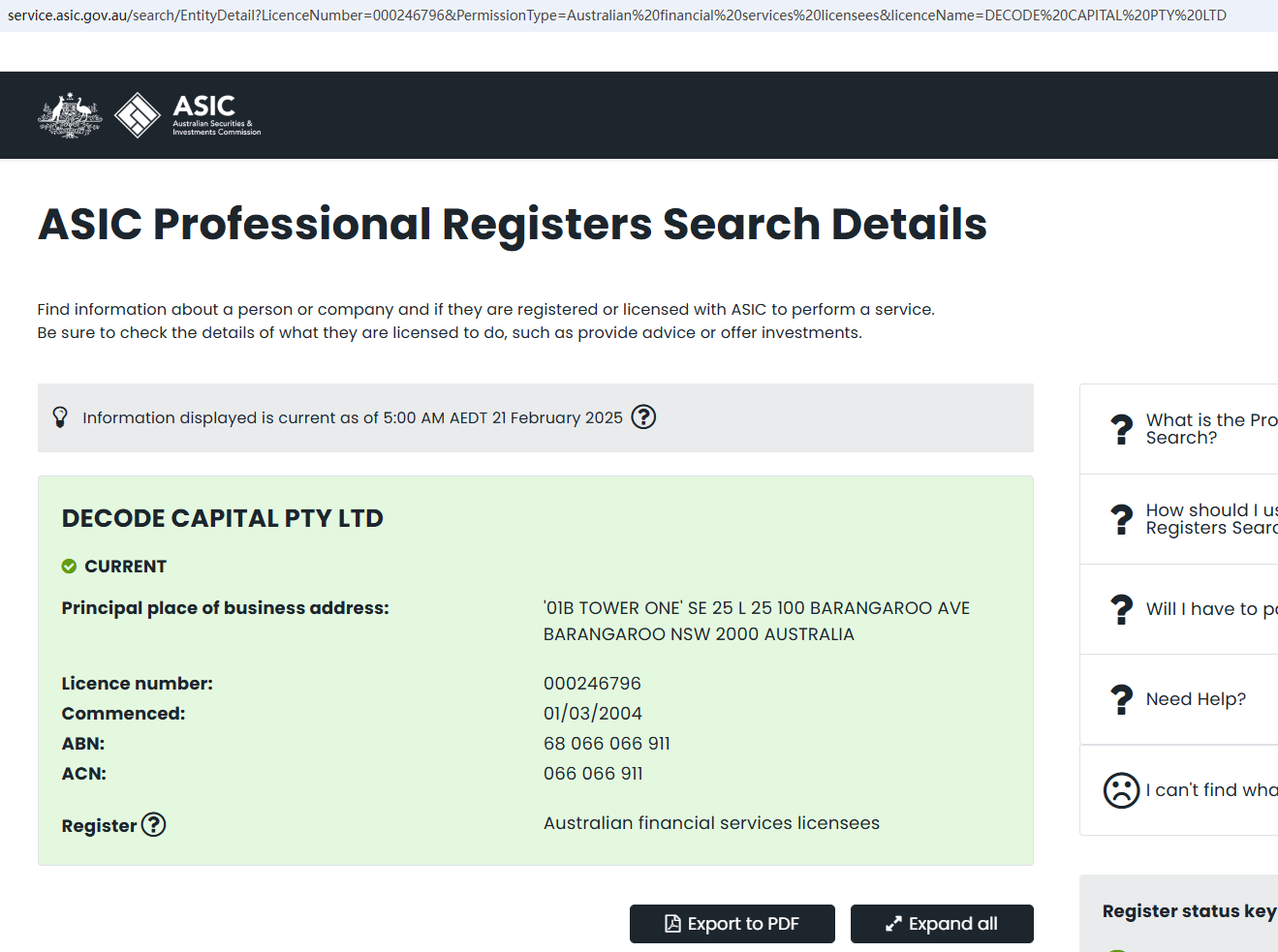This screenshot has width=1278, height=952.
Task: Click the browser URL address field
Action: click(x=617, y=15)
